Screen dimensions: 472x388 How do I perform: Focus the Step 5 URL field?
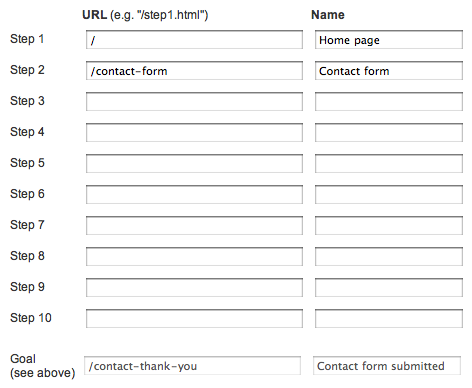click(x=194, y=164)
